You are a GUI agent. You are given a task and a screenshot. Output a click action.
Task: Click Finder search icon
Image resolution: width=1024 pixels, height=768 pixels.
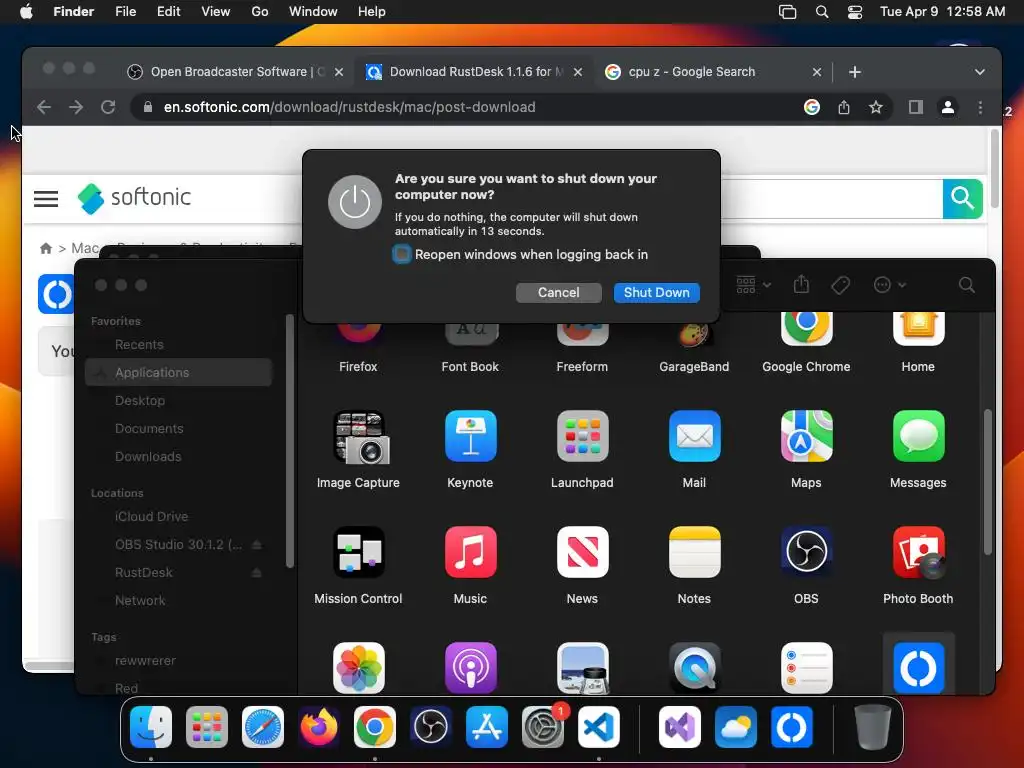(967, 285)
